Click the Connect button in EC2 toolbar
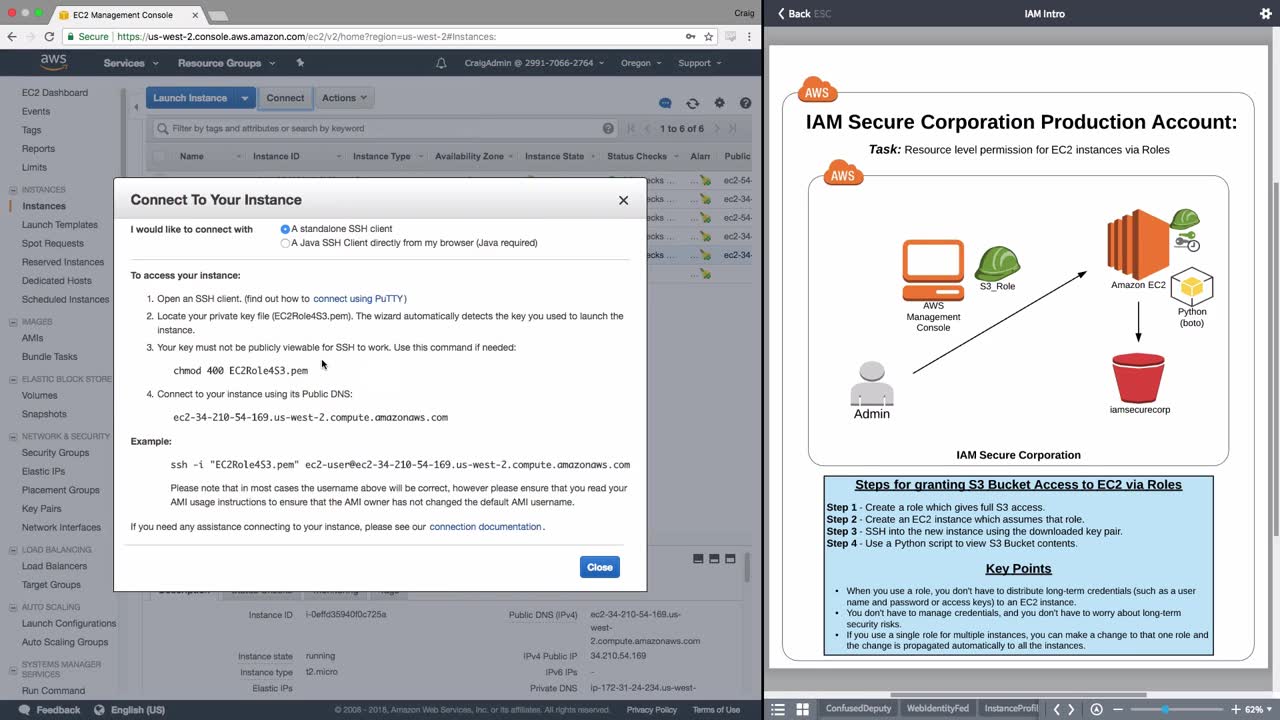The image size is (1280, 720). coord(285,98)
